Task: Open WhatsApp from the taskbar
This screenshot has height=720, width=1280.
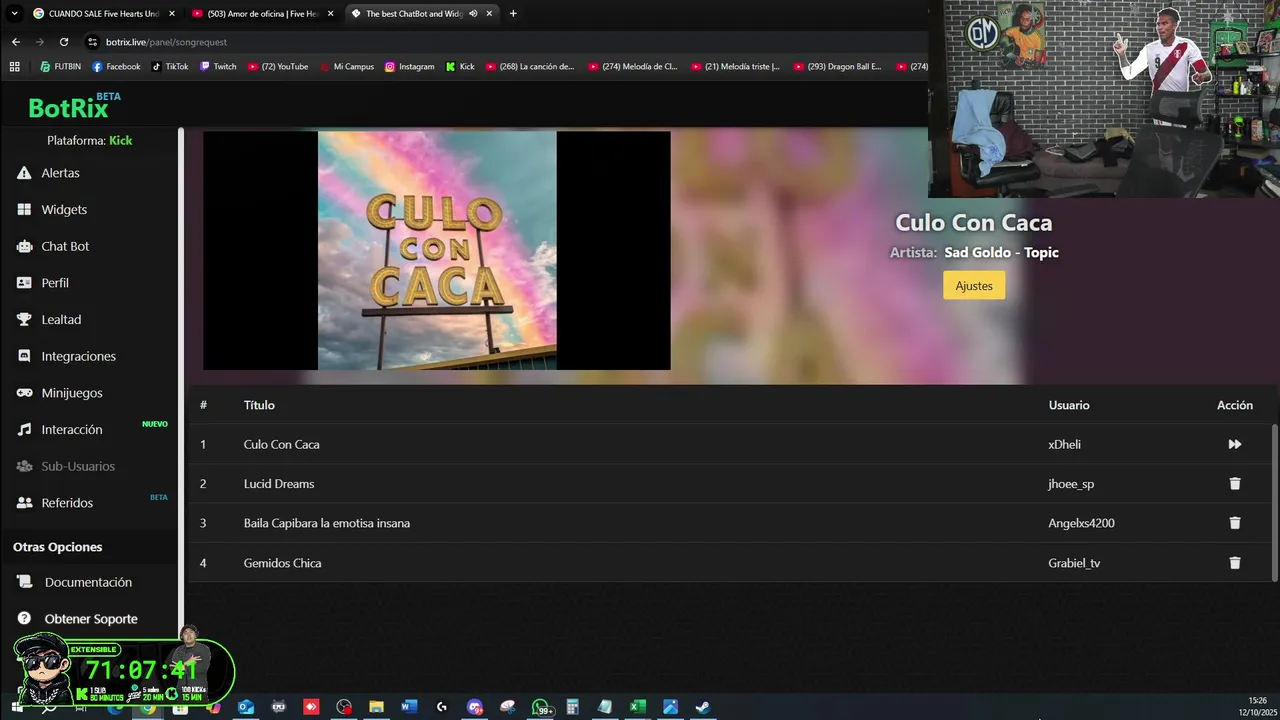Action: coord(541,707)
